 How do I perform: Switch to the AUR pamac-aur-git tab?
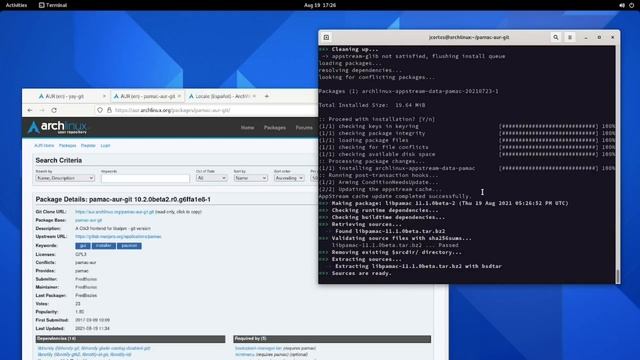[x=147, y=96]
